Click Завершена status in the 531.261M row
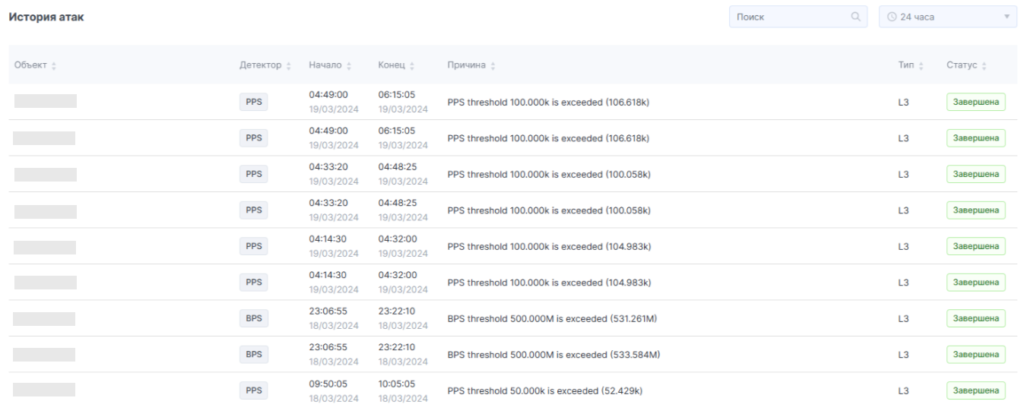The image size is (1024, 417). pos(976,318)
